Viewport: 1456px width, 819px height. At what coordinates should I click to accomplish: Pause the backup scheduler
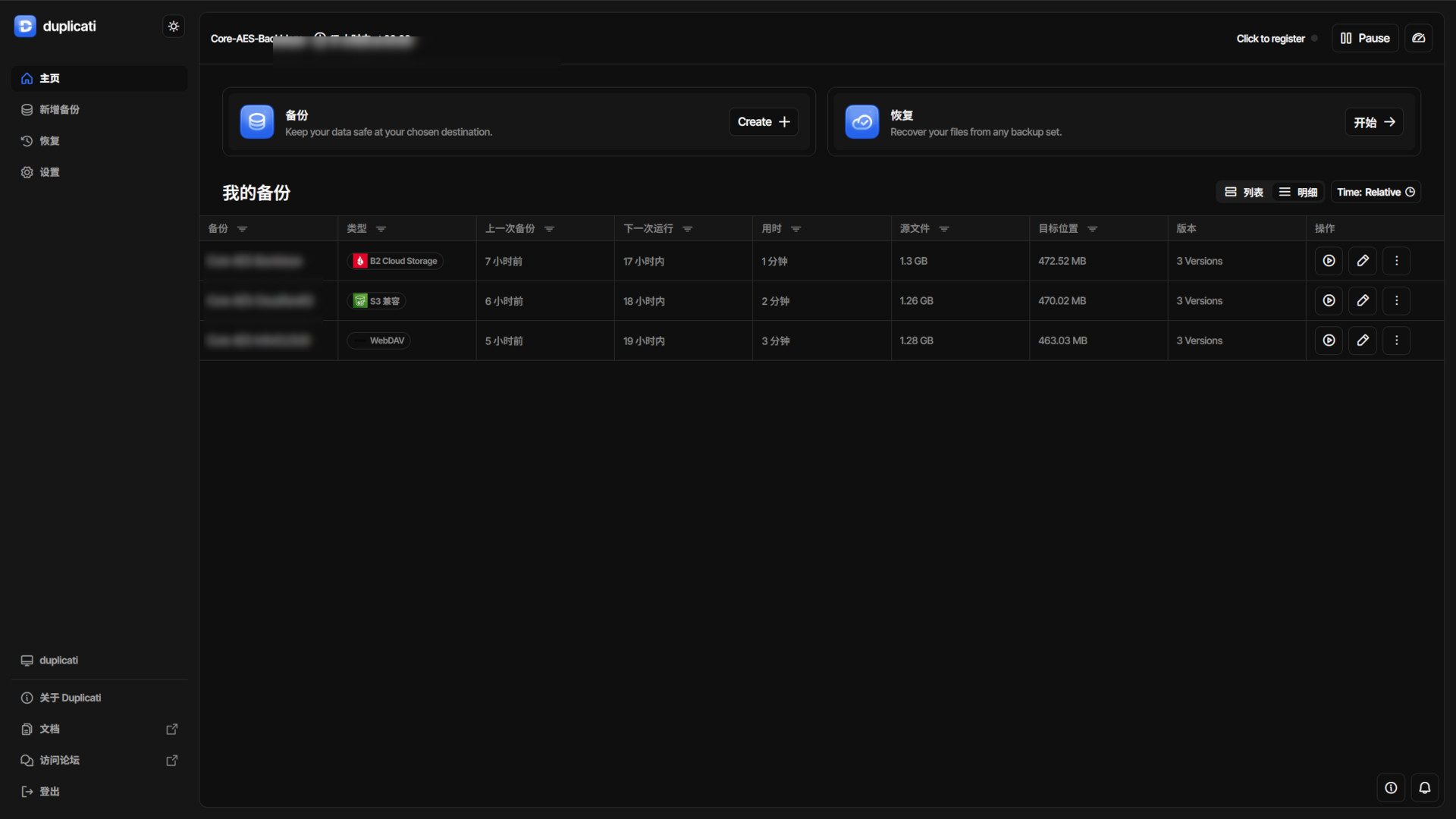1365,38
